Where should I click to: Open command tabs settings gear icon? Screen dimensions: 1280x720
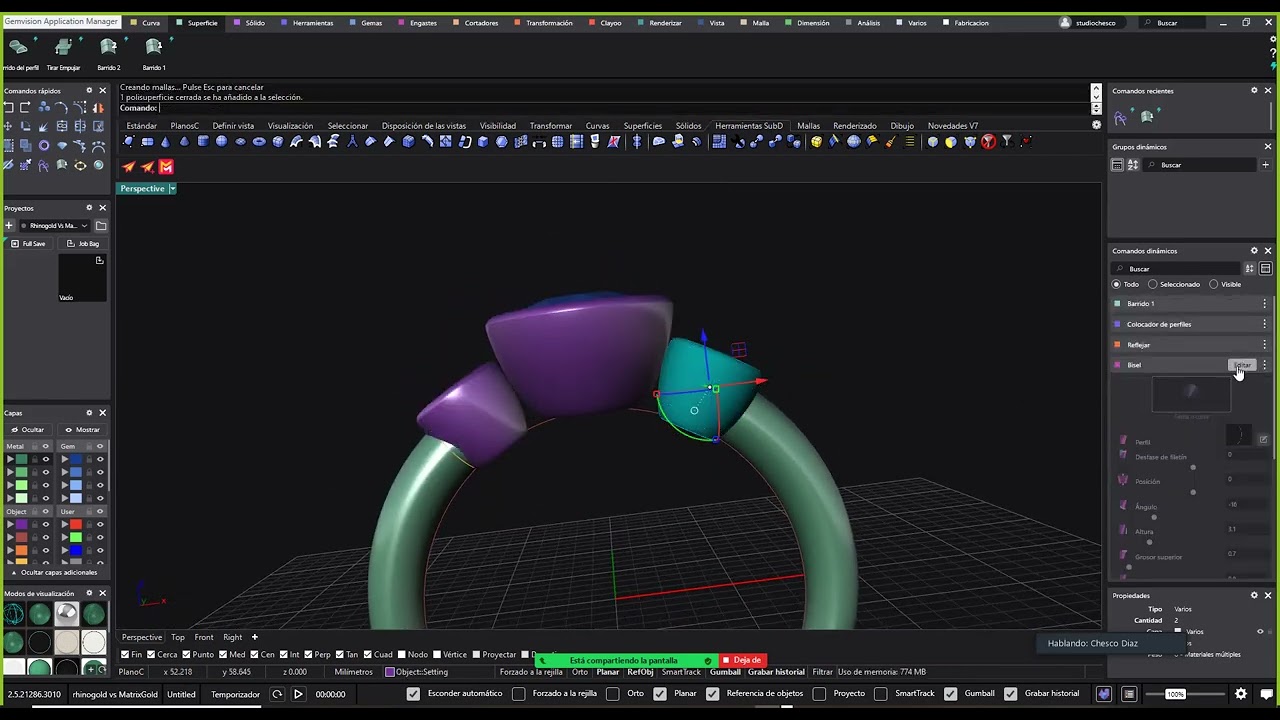click(x=1096, y=125)
